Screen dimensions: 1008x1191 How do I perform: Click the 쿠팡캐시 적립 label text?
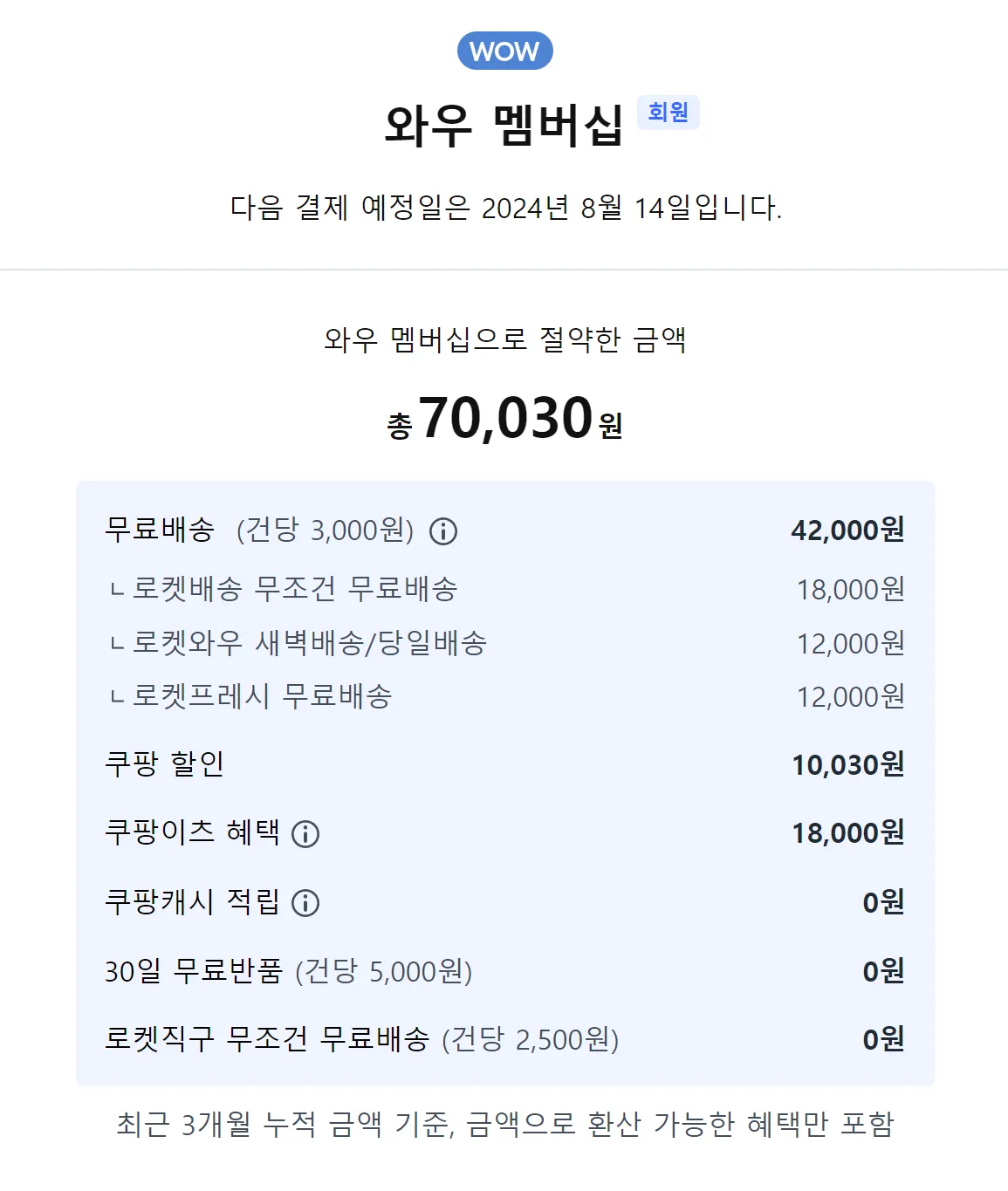192,901
